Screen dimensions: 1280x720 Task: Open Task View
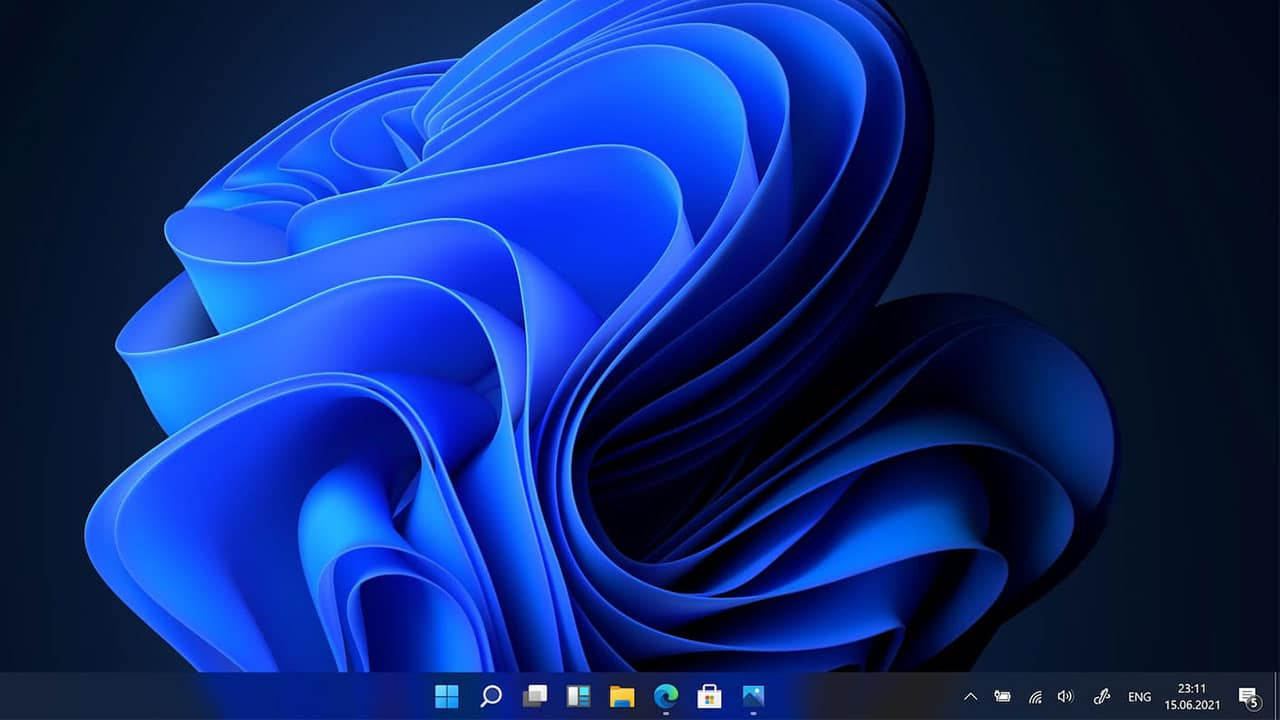pyautogui.click(x=537, y=695)
